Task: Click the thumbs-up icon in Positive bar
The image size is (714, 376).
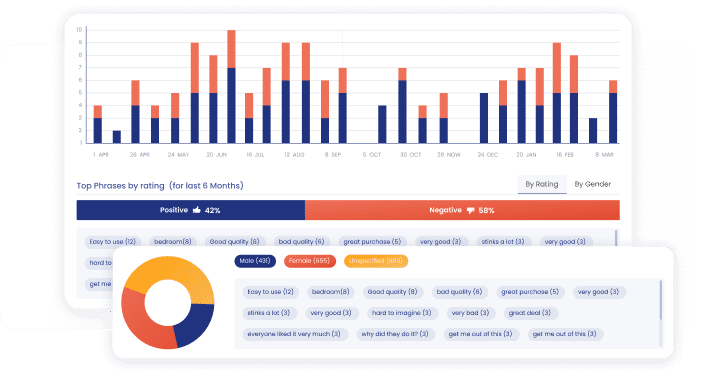Action: click(197, 210)
